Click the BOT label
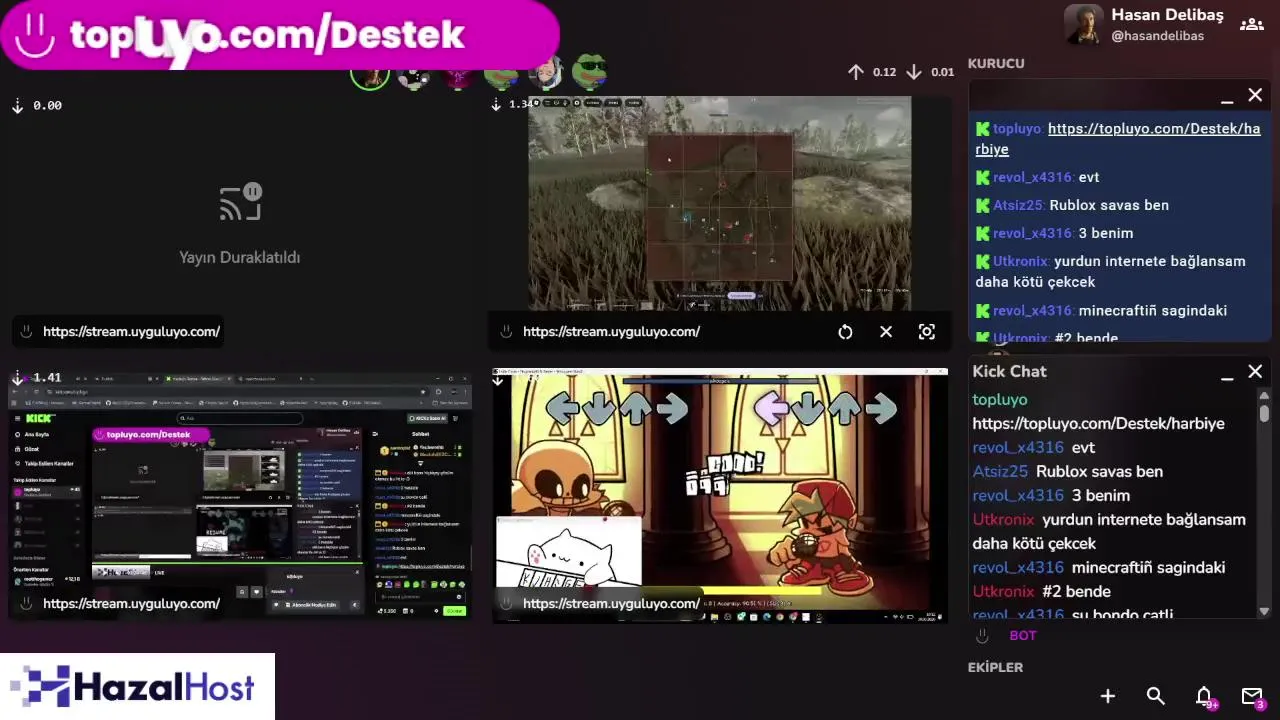 1023,635
